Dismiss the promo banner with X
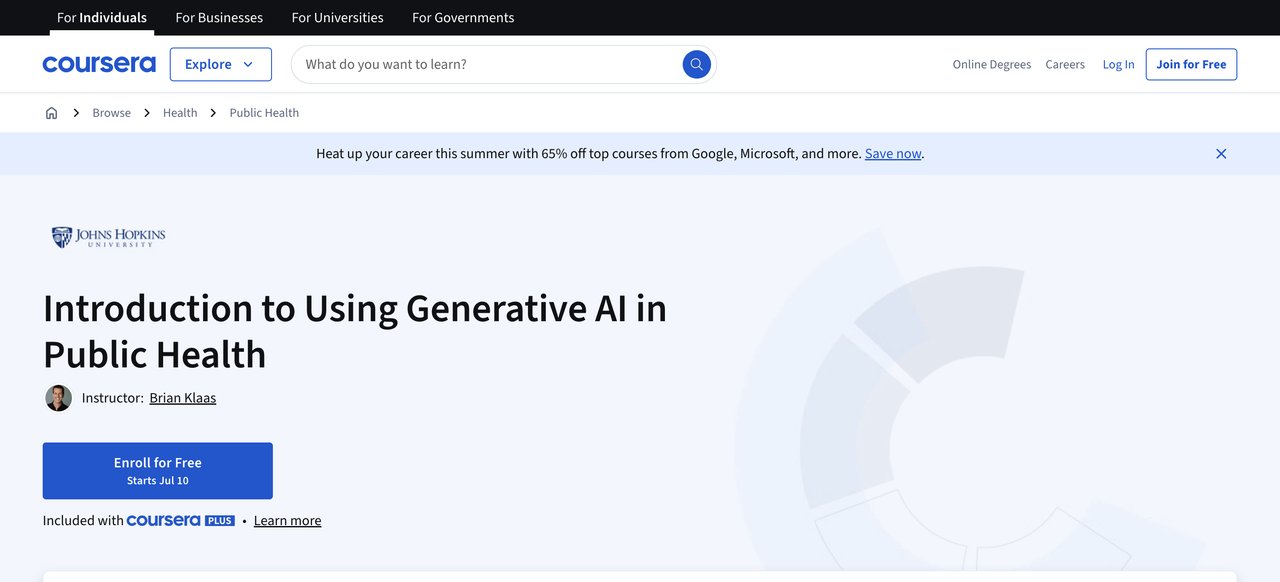Screen dimensions: 1280x582 pos(1221,154)
